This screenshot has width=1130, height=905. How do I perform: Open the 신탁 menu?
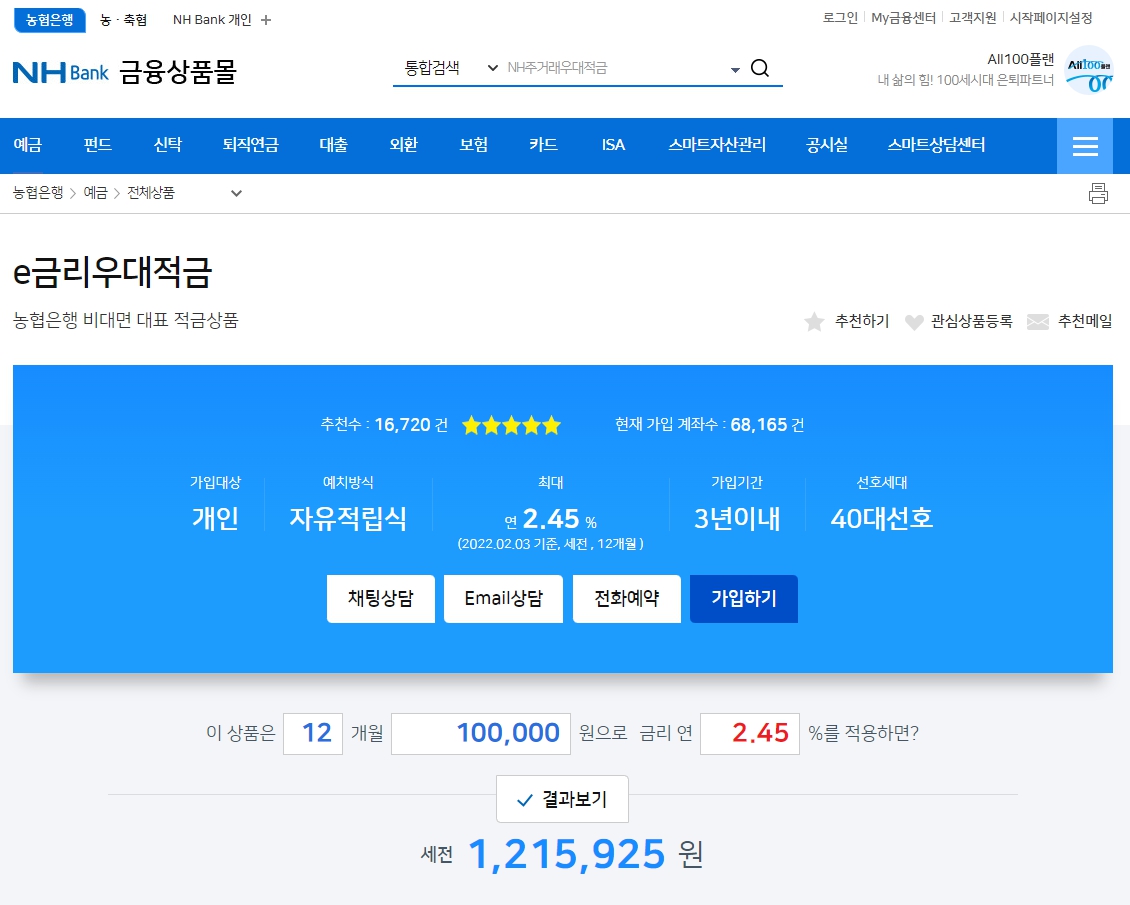(167, 145)
